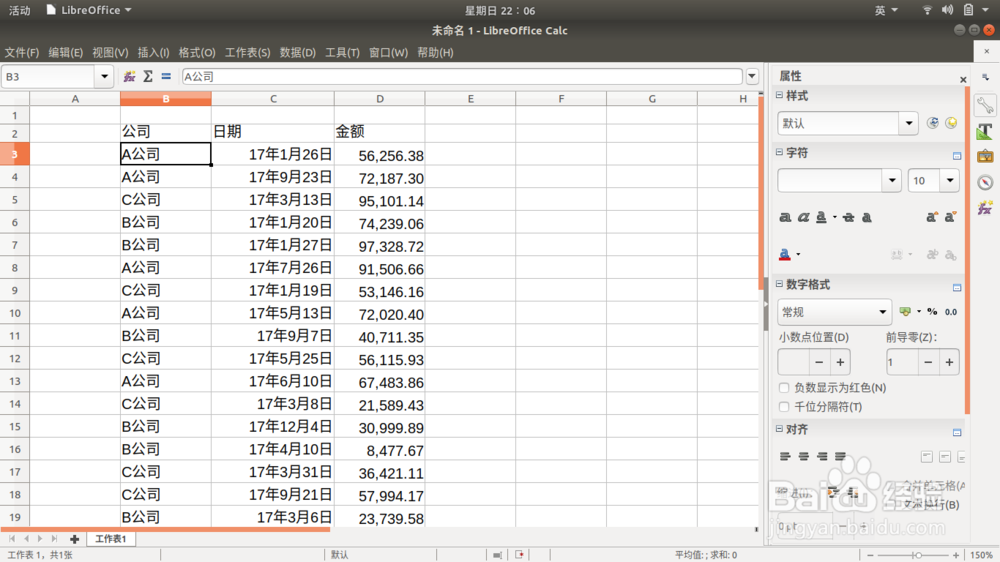
Task: Open the Styles deck in sidebar
Action: (985, 131)
